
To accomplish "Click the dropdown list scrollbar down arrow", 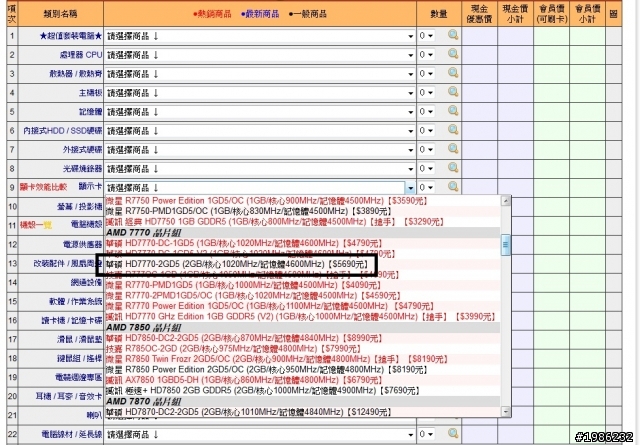I will click(x=506, y=412).
